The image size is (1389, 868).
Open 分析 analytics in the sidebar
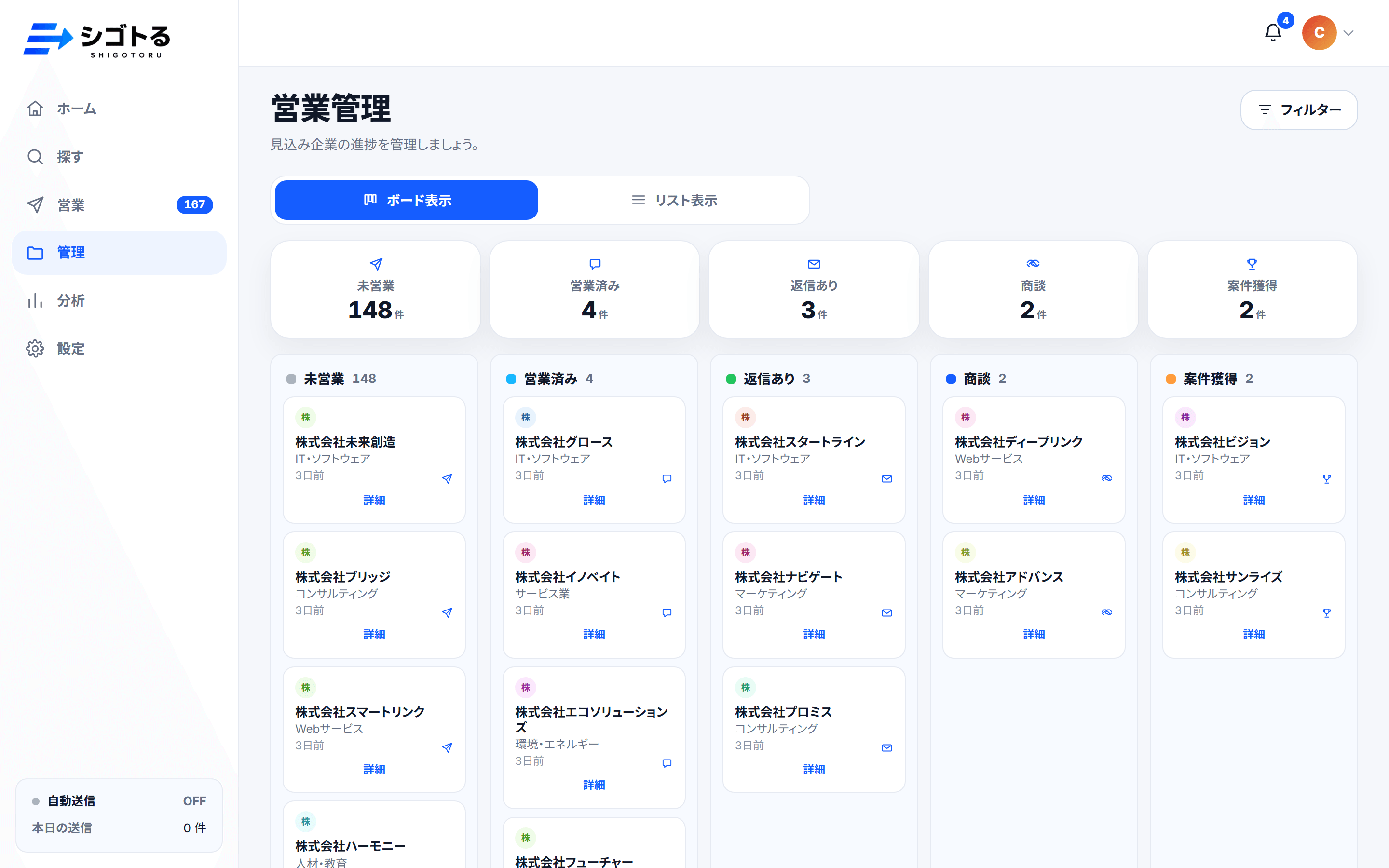point(119,301)
